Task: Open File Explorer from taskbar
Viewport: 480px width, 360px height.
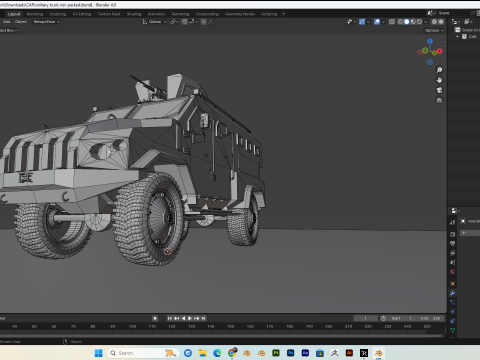Action: tap(202, 353)
